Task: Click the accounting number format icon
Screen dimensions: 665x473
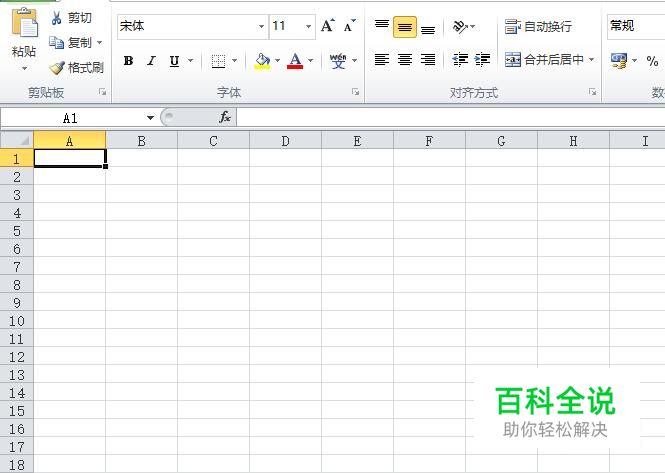Action: [619, 61]
